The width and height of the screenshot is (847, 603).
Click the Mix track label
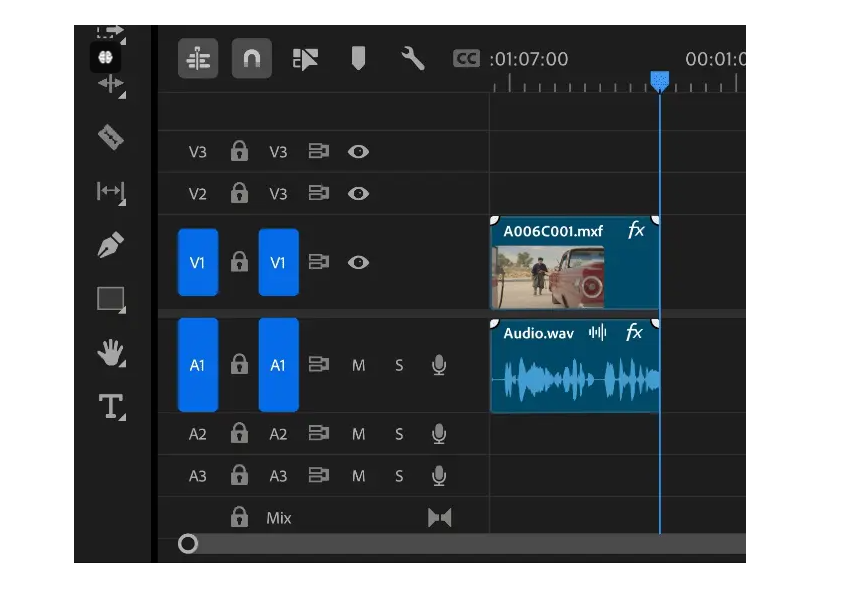pyautogui.click(x=279, y=518)
